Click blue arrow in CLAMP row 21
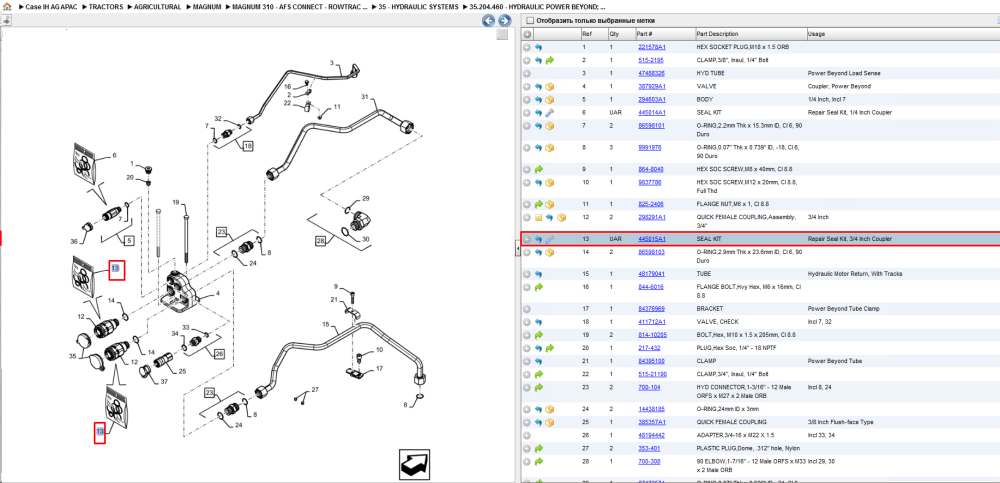The image size is (1000, 483). pos(538,361)
